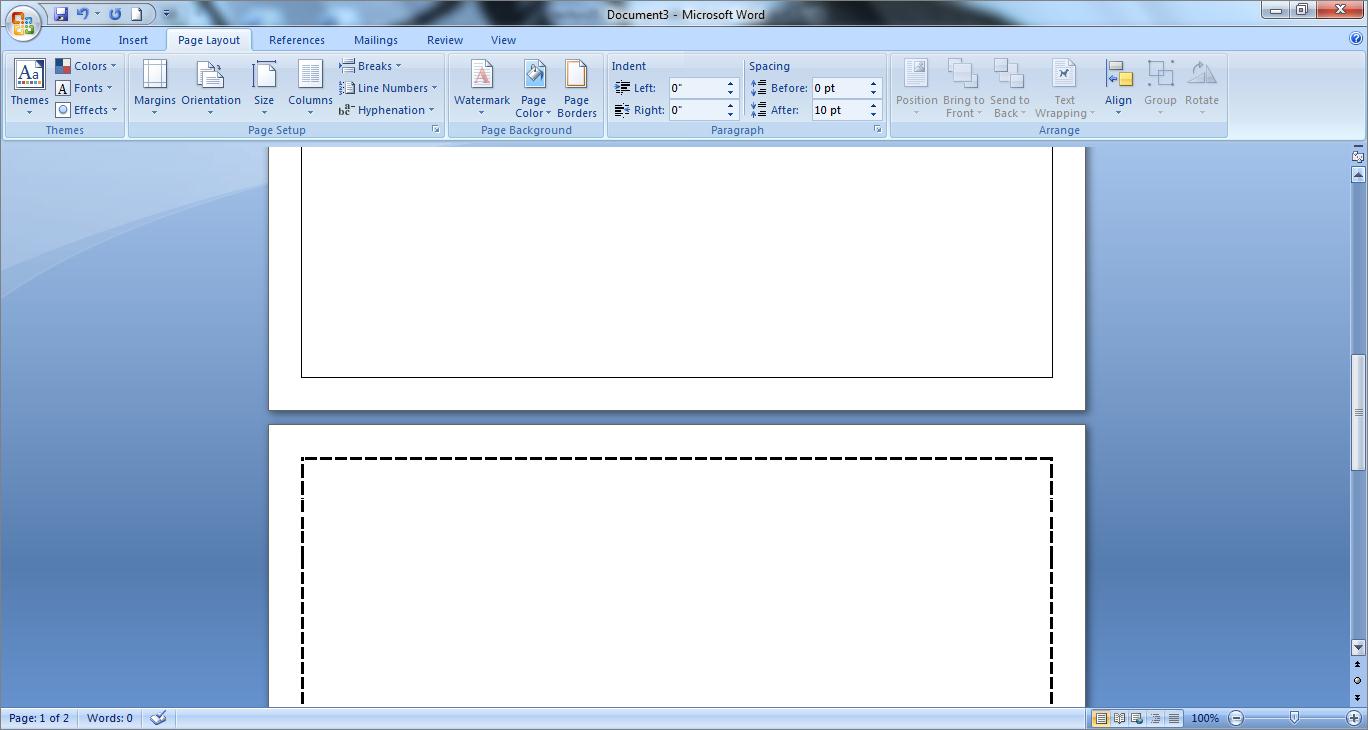Open the Margins options
The image size is (1368, 730).
coord(154,86)
